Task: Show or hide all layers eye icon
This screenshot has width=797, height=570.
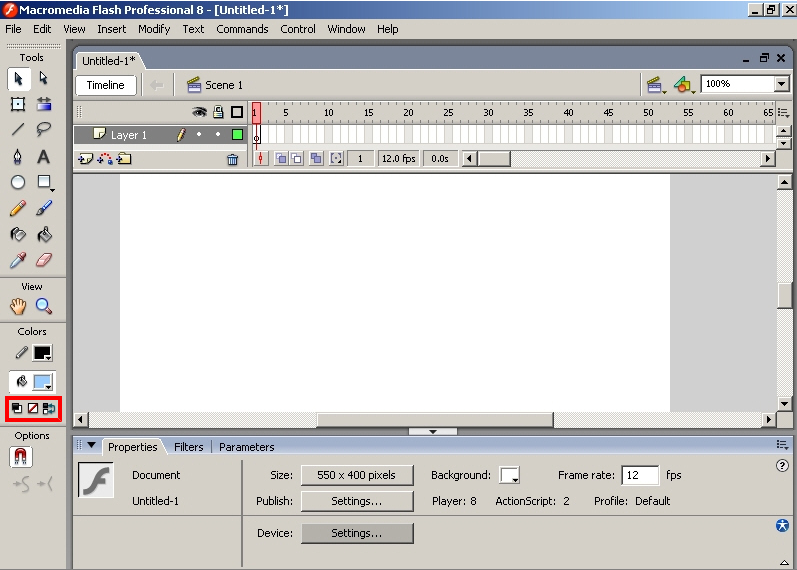Action: [199, 112]
